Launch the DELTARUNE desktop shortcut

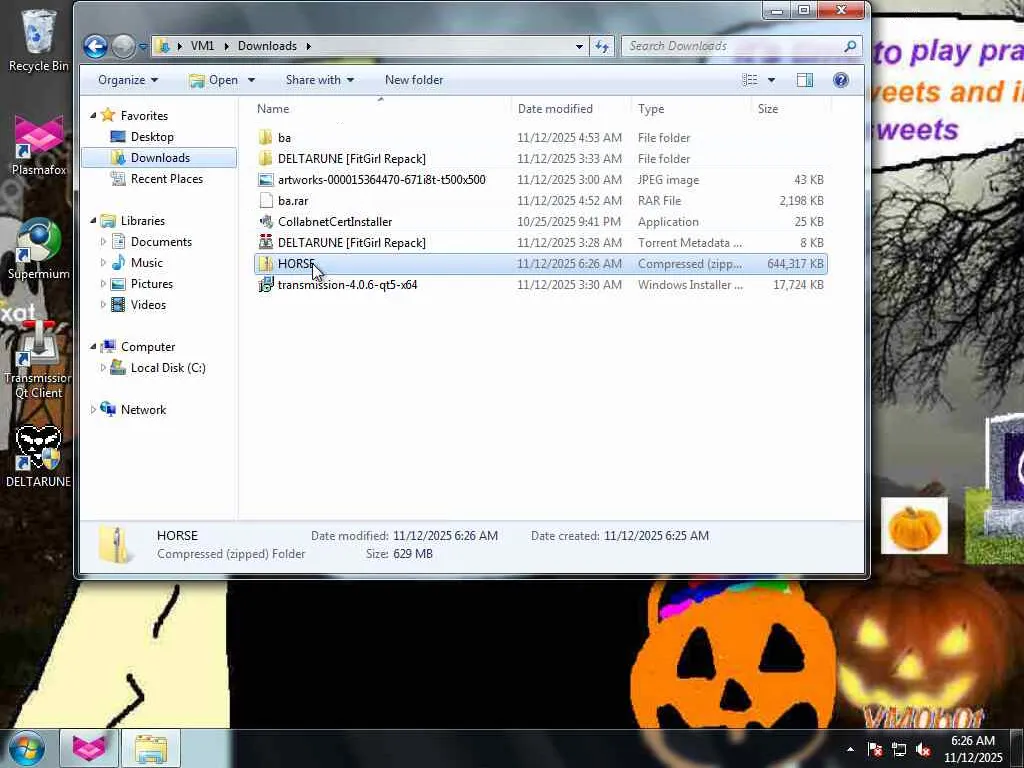[39, 456]
